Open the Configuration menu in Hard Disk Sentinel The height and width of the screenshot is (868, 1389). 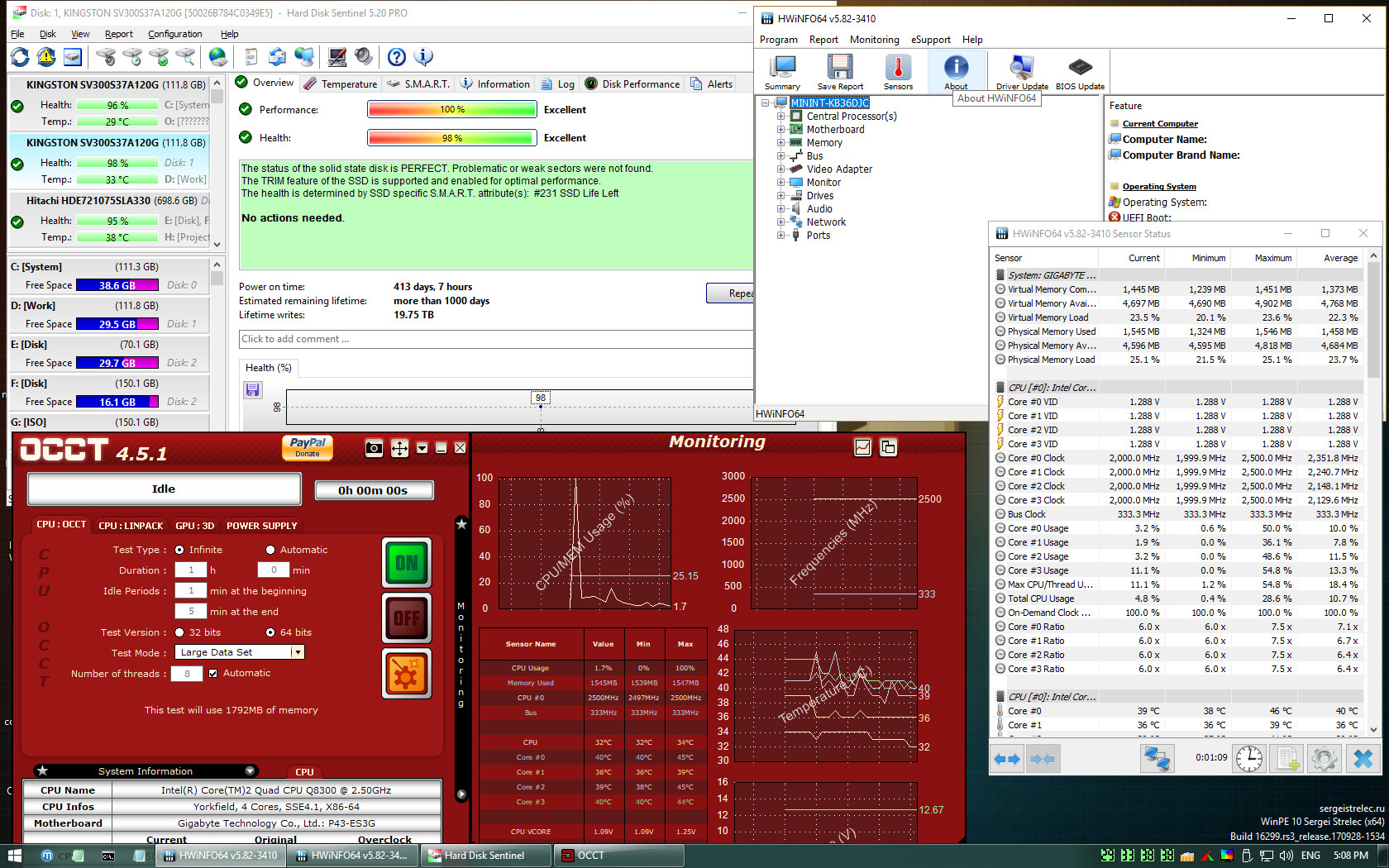click(x=174, y=34)
